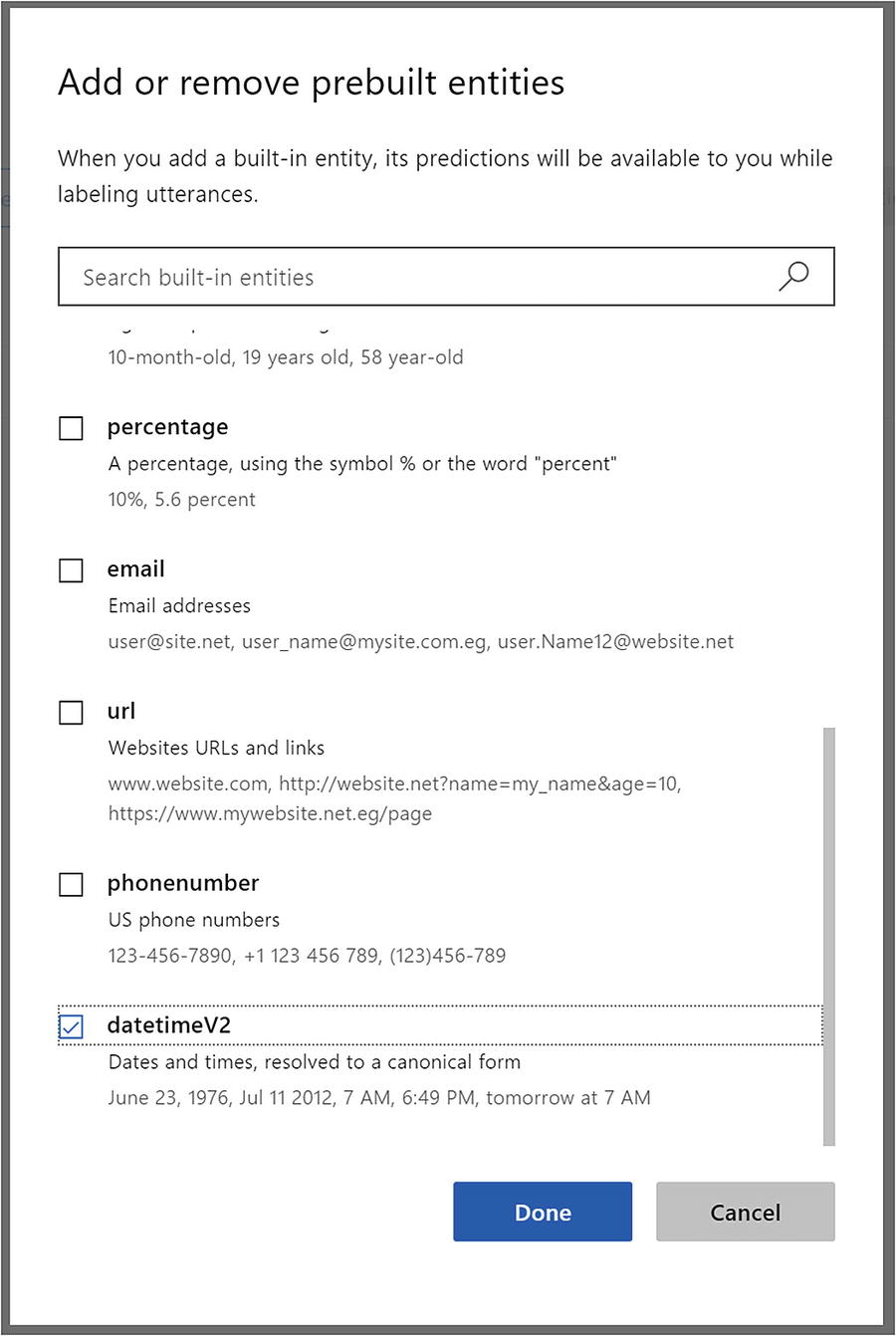Select the phonenumber entity checkbox
896x1336 pixels.
pyautogui.click(x=71, y=884)
